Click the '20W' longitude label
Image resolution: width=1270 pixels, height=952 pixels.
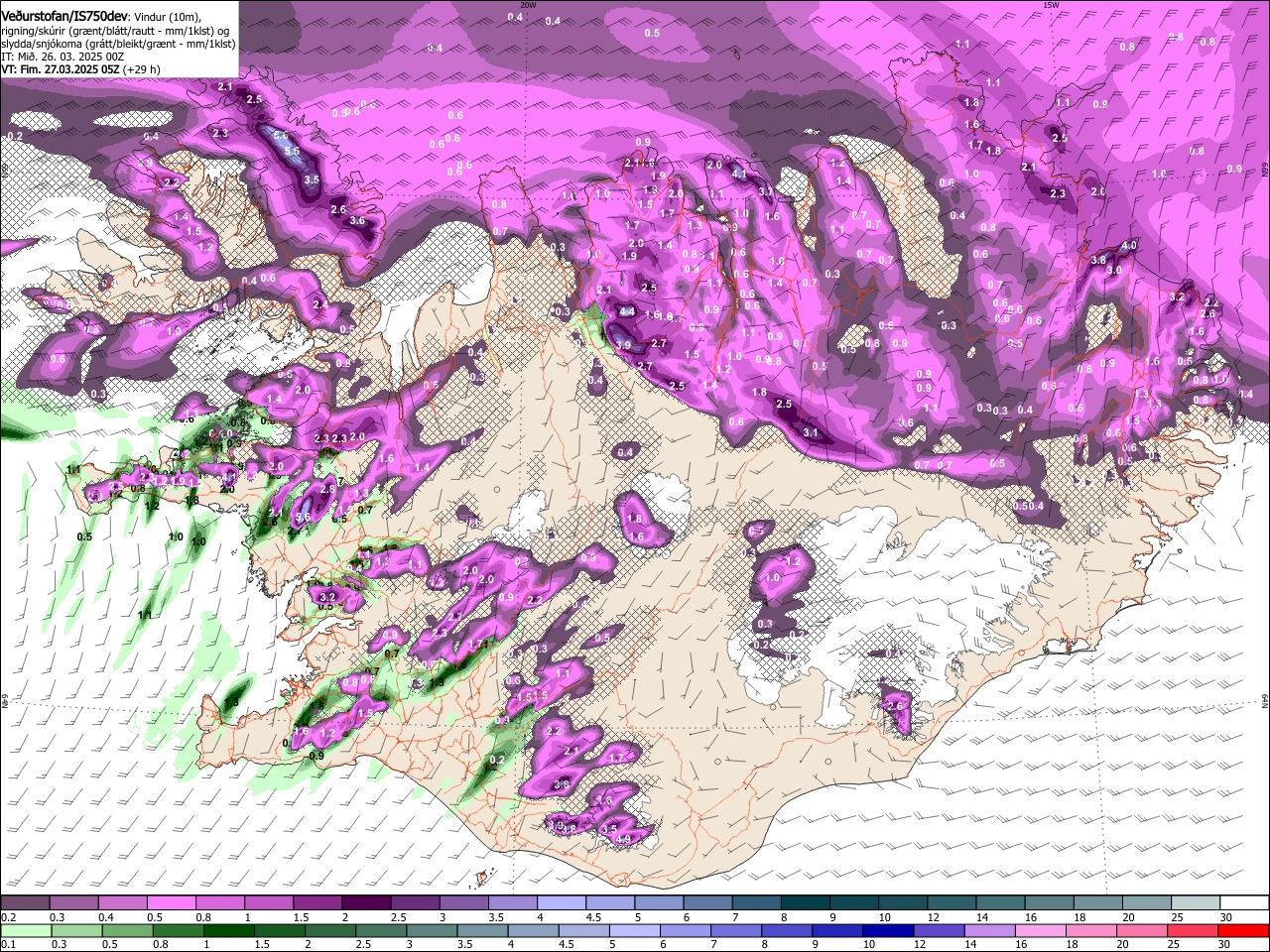(x=528, y=5)
